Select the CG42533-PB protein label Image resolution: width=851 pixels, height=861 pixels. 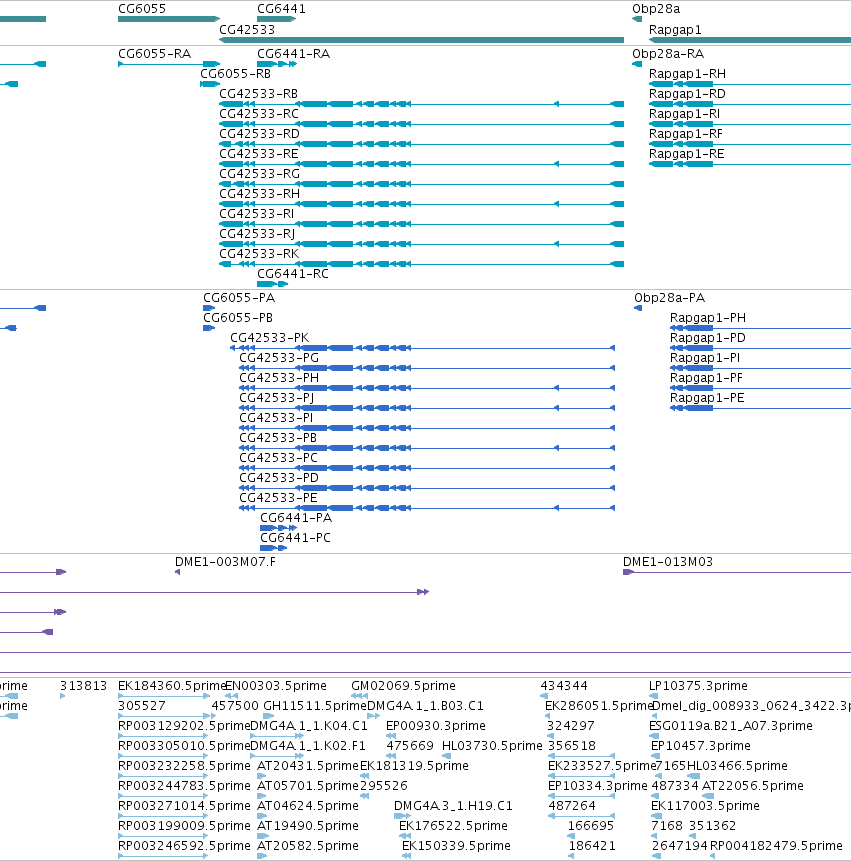coord(278,438)
